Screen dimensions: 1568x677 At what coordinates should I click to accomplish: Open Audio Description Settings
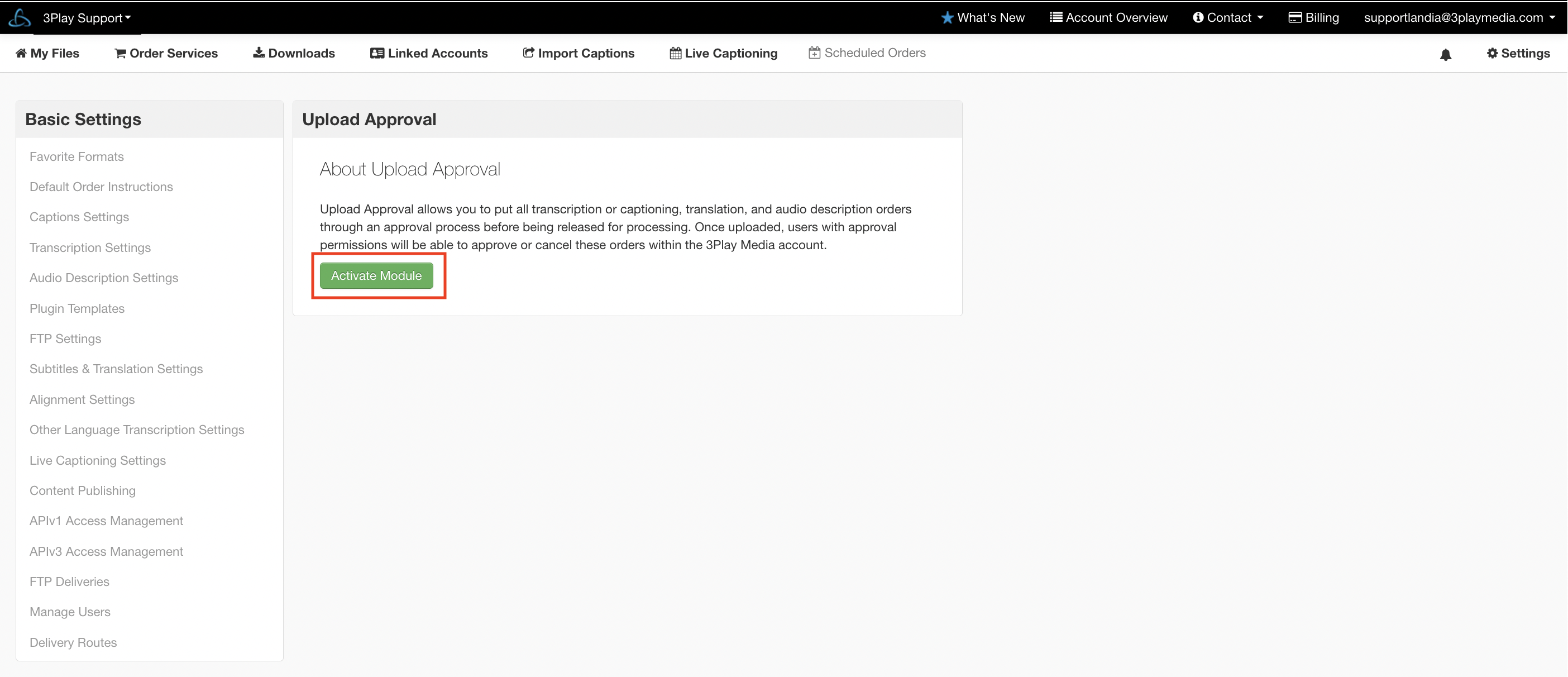point(104,278)
